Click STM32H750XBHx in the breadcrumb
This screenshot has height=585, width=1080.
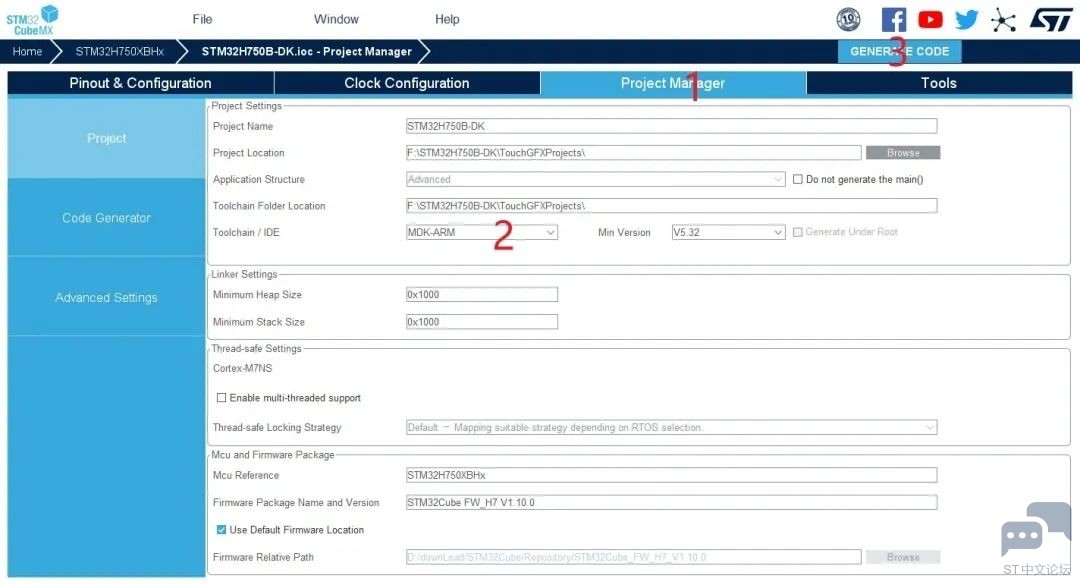click(x=120, y=51)
